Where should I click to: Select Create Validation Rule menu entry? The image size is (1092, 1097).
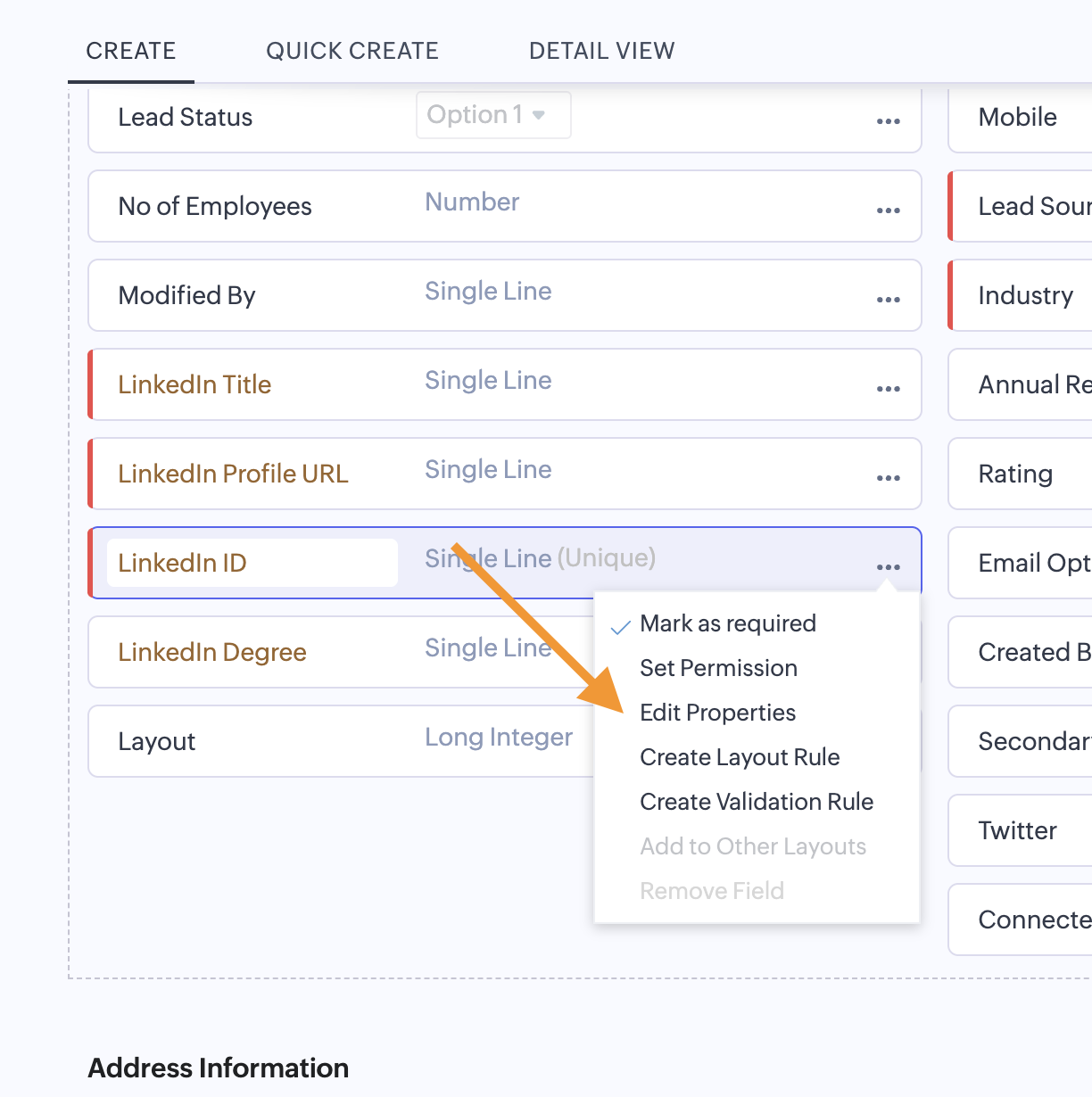(757, 802)
